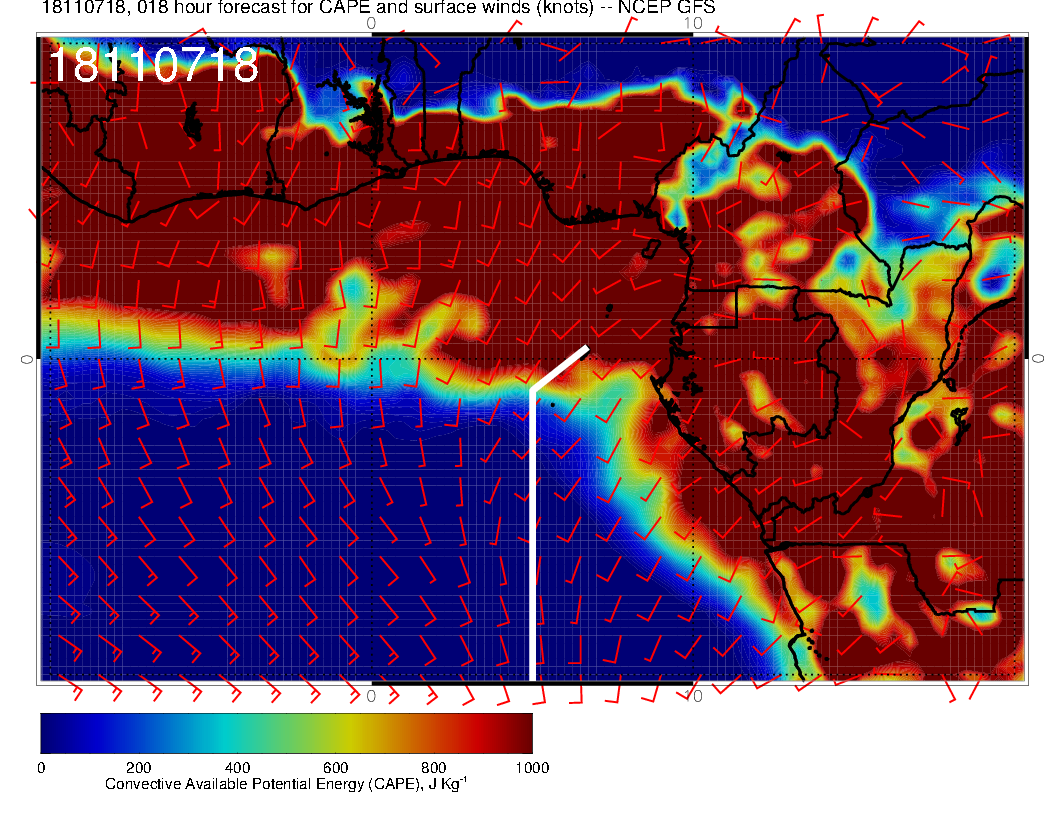Click the "0" tick label at colorbar start

[40, 768]
